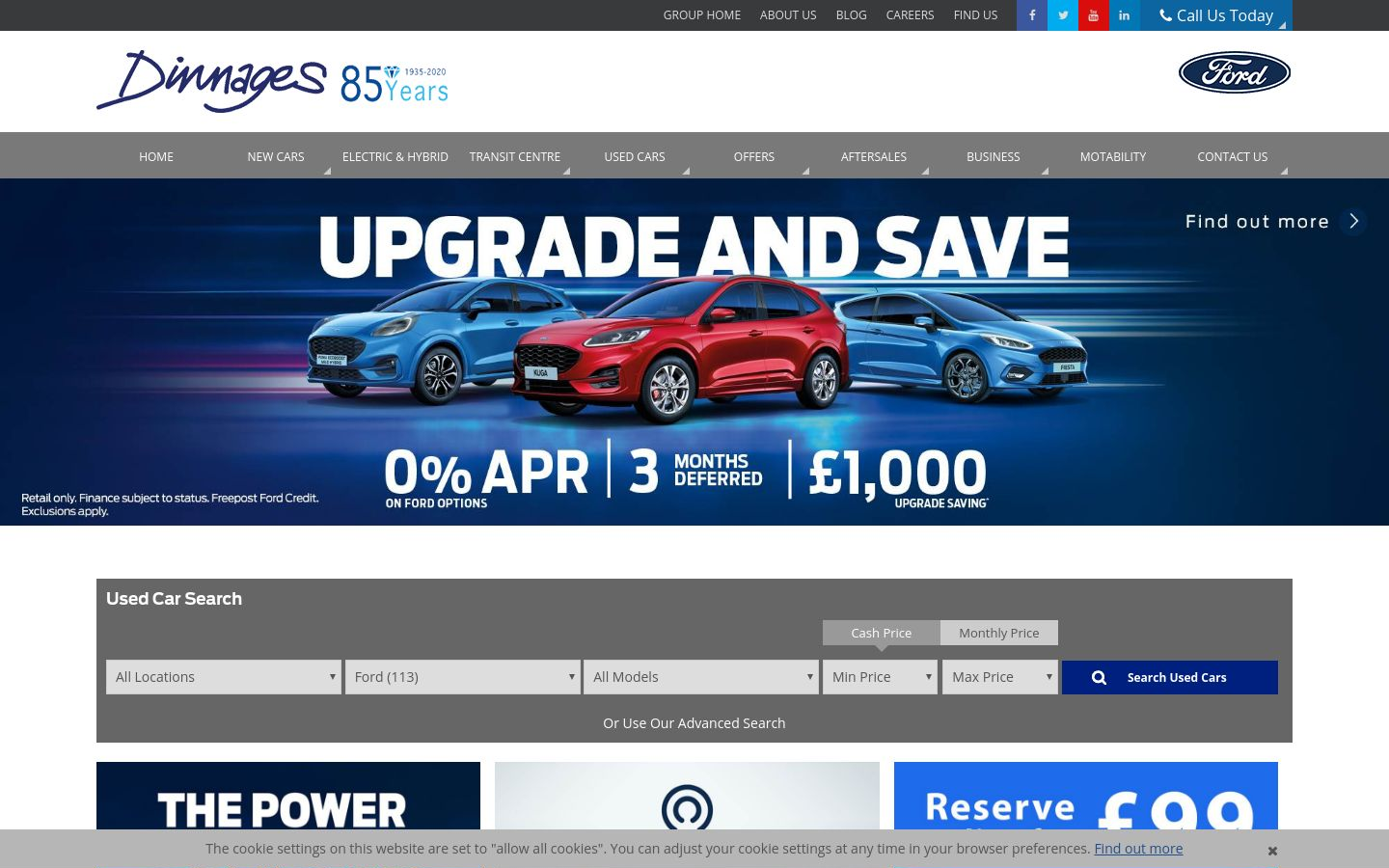Open the Min Price dropdown

pyautogui.click(x=881, y=677)
